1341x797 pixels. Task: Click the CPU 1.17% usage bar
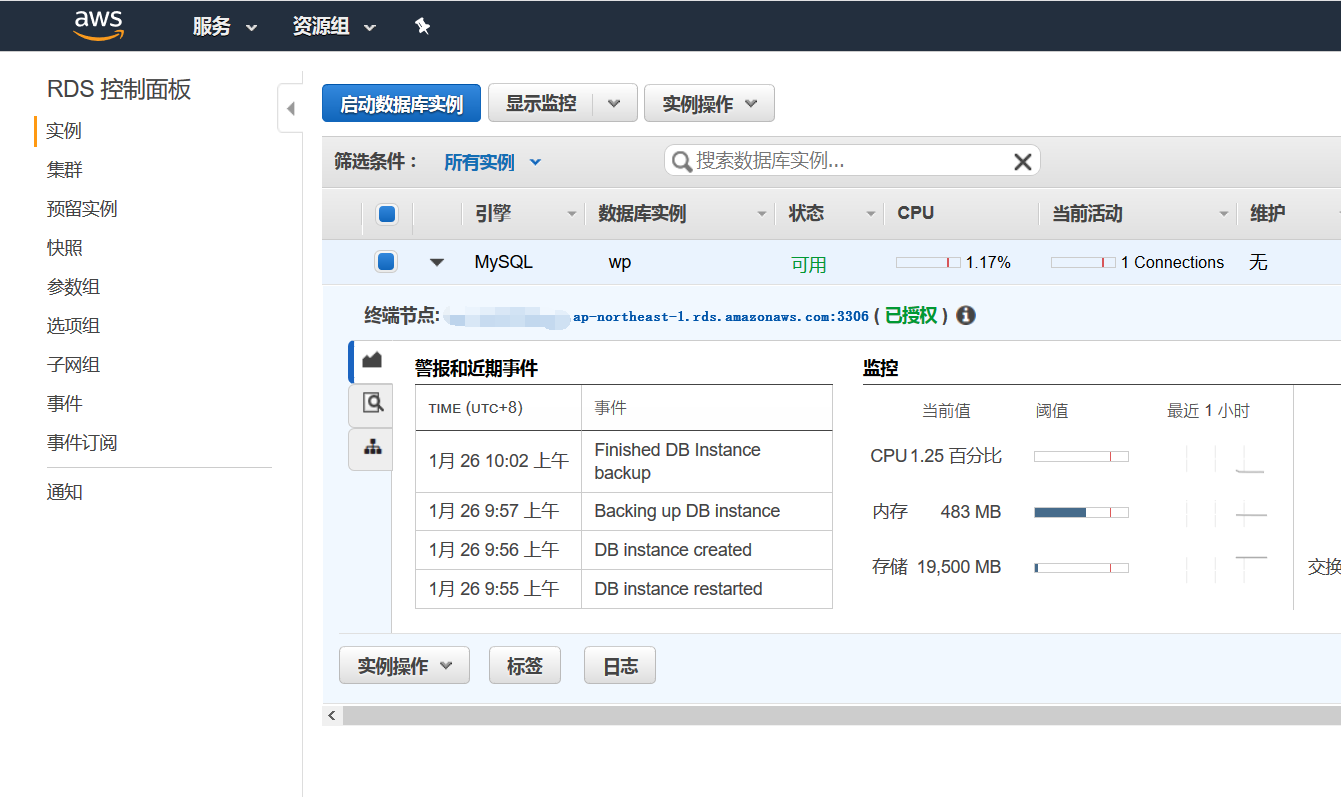(928, 263)
